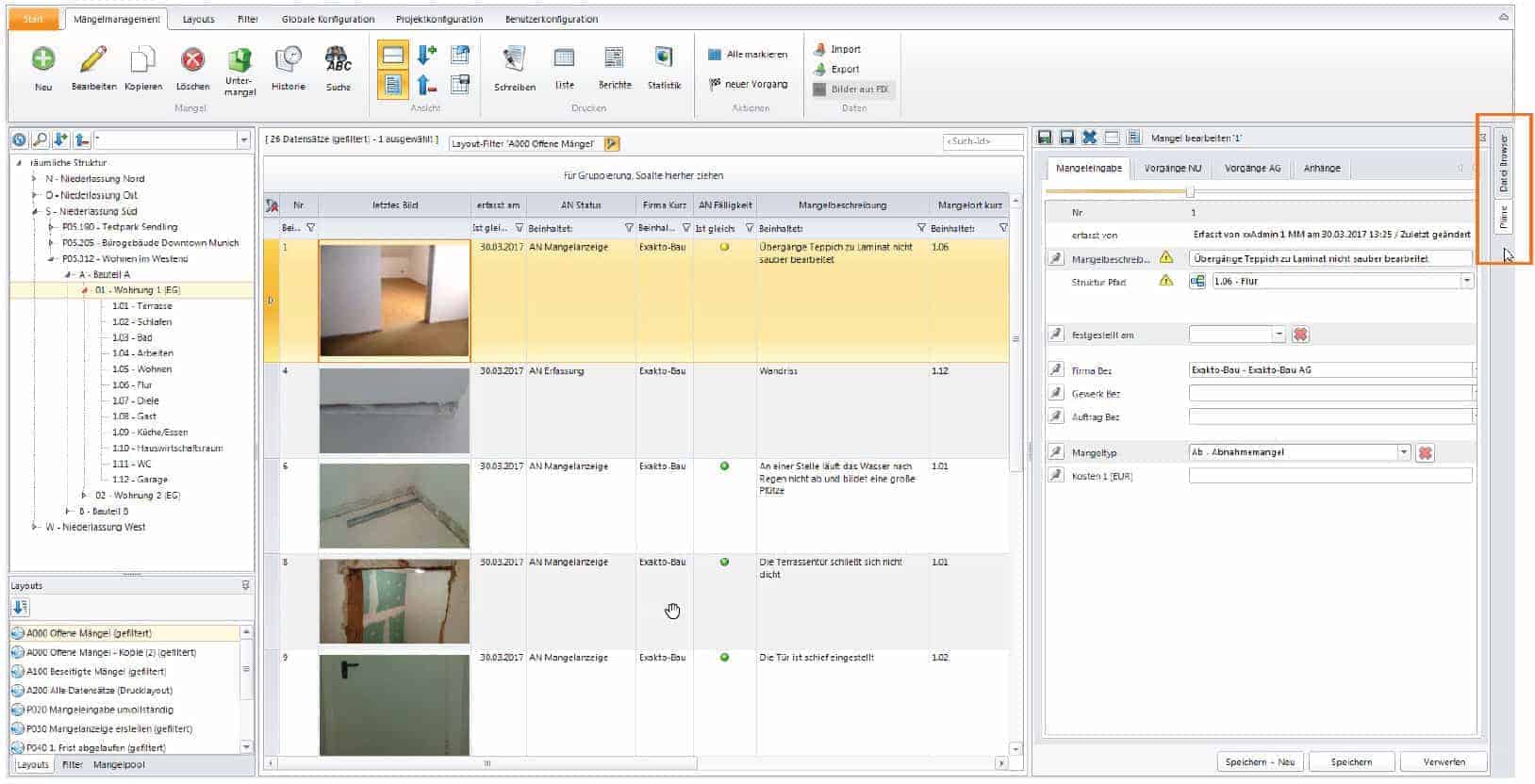1535x784 pixels.
Task: Expand the 02 - Wohnung 2 tree node
Action: (84, 496)
